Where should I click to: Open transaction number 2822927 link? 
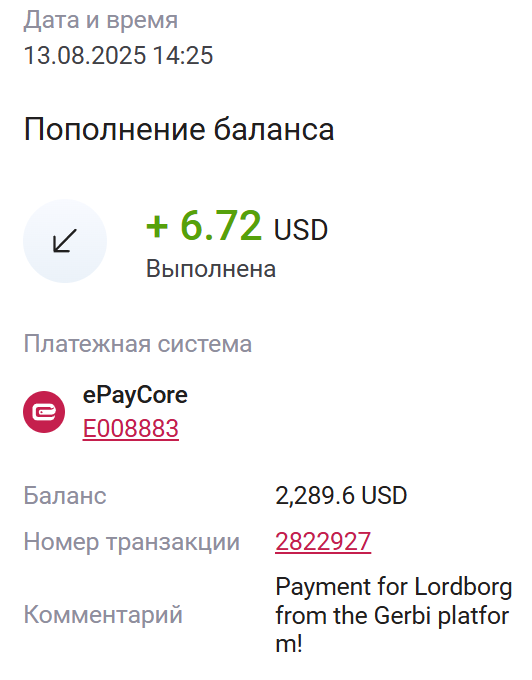click(323, 541)
